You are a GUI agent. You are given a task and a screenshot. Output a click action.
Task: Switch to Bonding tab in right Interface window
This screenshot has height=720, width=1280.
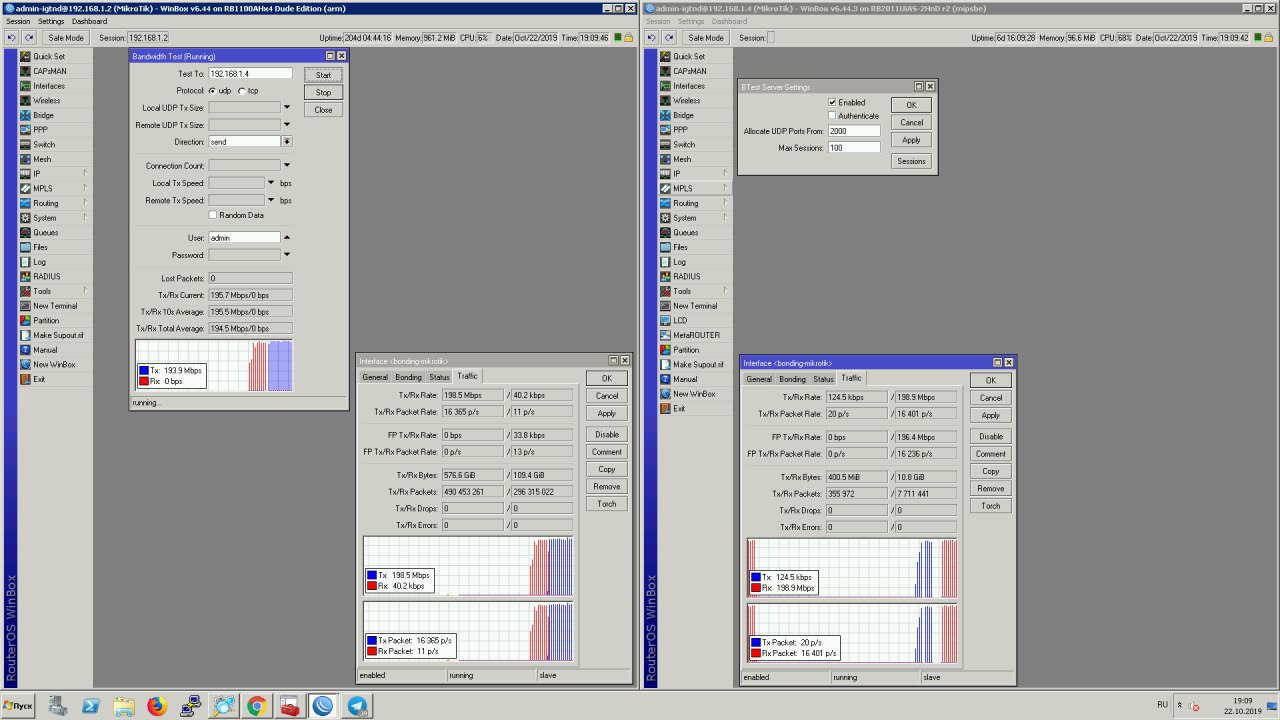click(x=792, y=379)
